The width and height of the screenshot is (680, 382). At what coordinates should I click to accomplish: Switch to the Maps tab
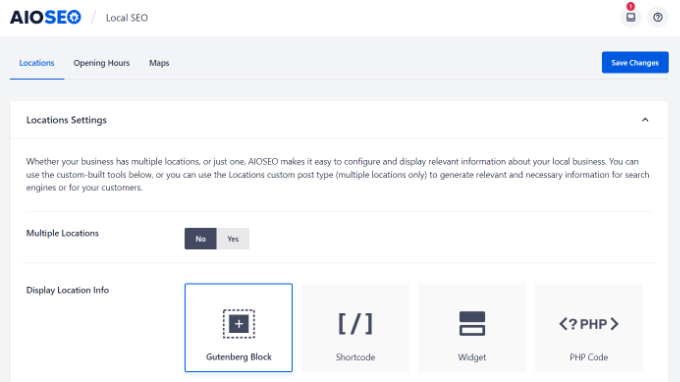tap(159, 63)
